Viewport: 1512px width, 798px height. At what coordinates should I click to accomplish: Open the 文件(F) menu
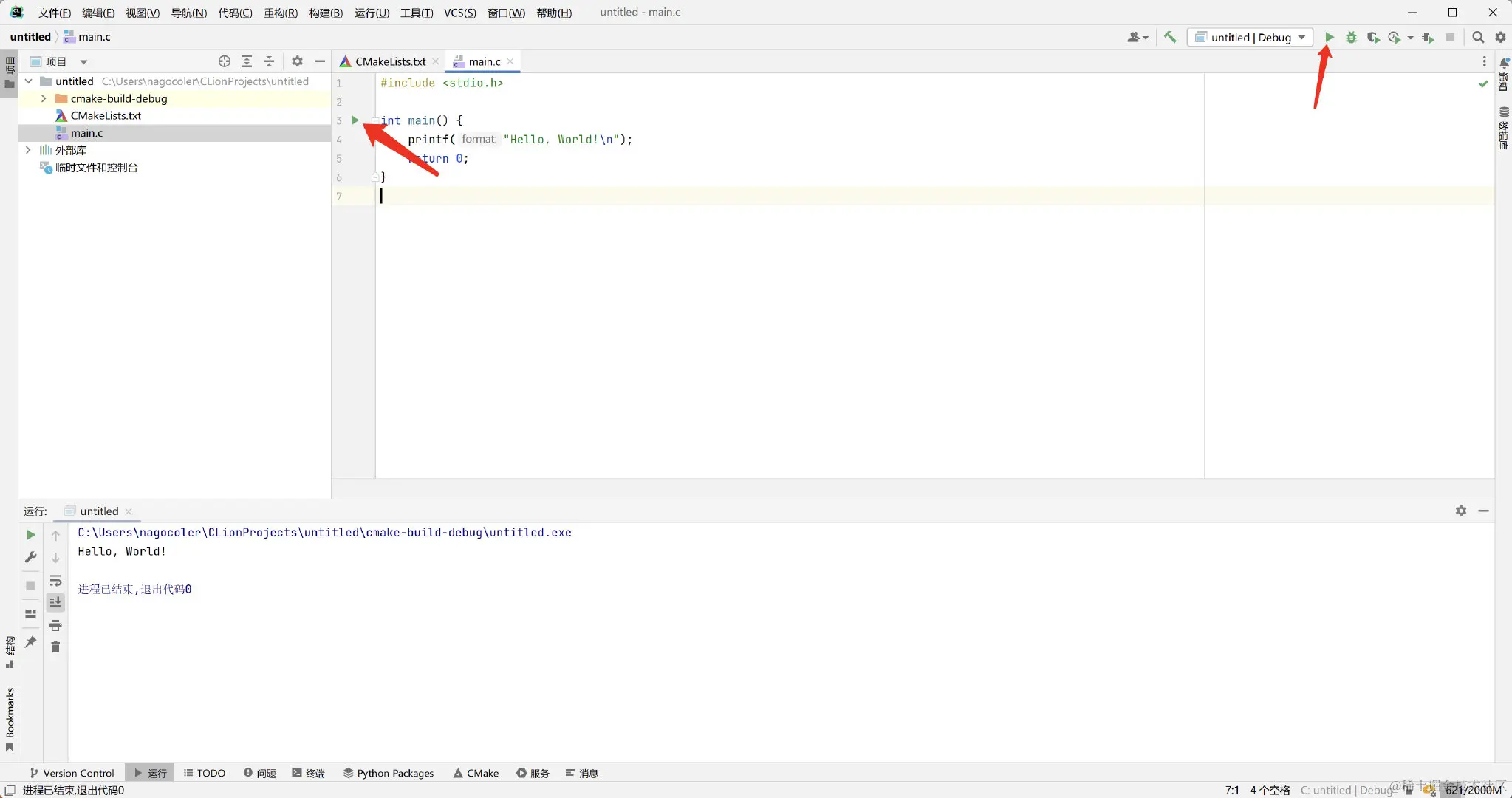[x=54, y=13]
